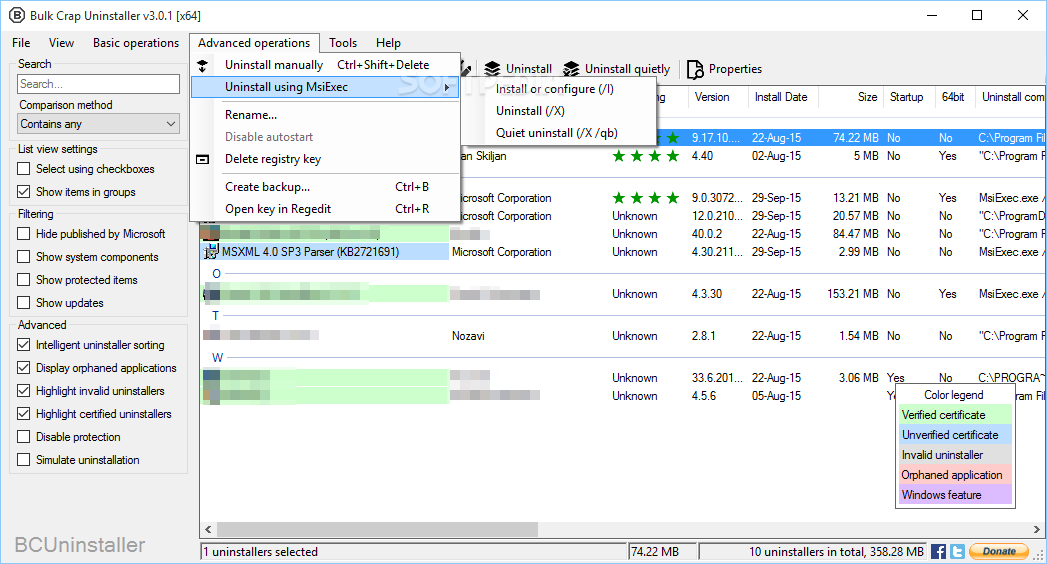Click the icon beside Uninstall manually
Image resolution: width=1047 pixels, height=564 pixels.
pyautogui.click(x=202, y=65)
